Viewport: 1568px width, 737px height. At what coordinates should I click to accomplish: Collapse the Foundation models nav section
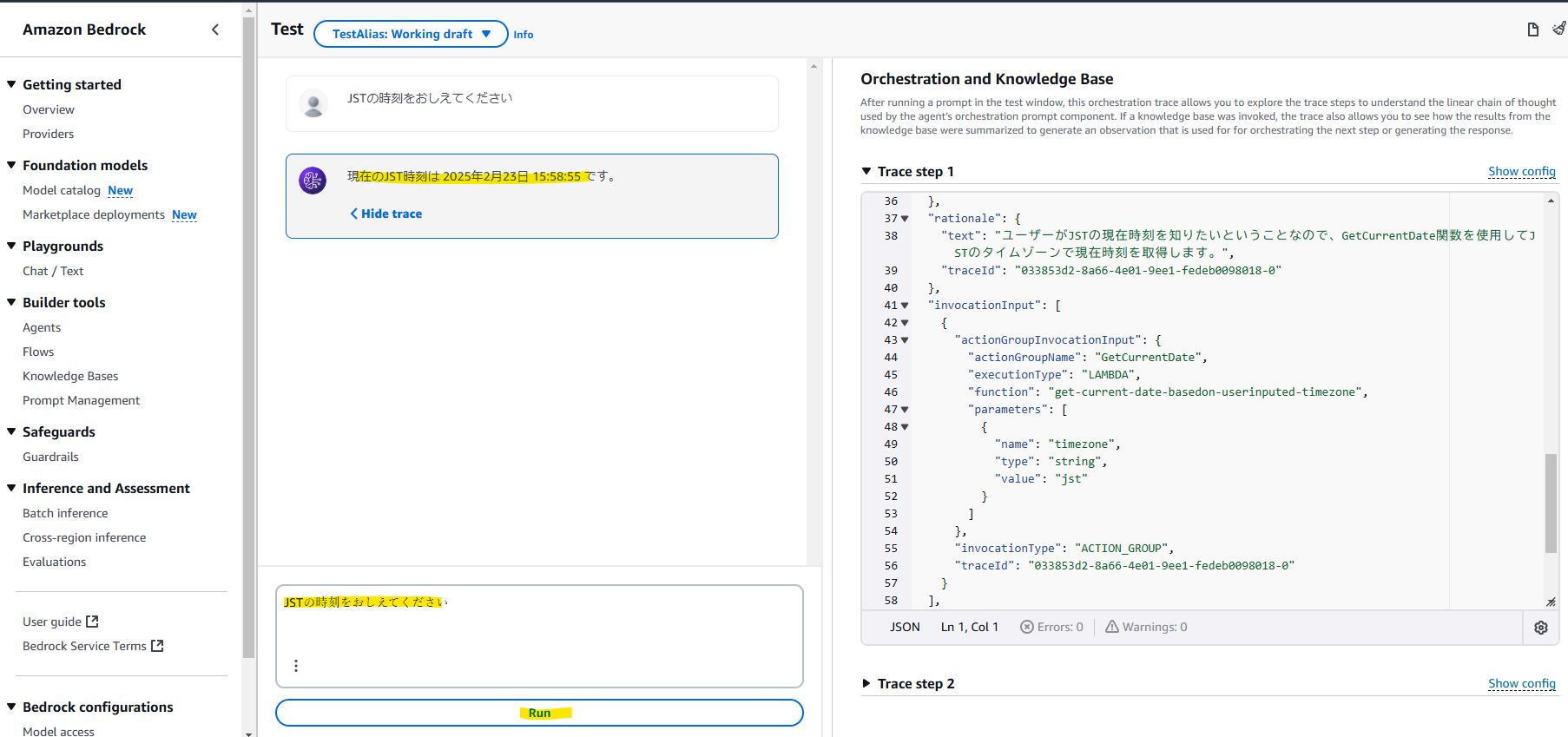click(12, 165)
